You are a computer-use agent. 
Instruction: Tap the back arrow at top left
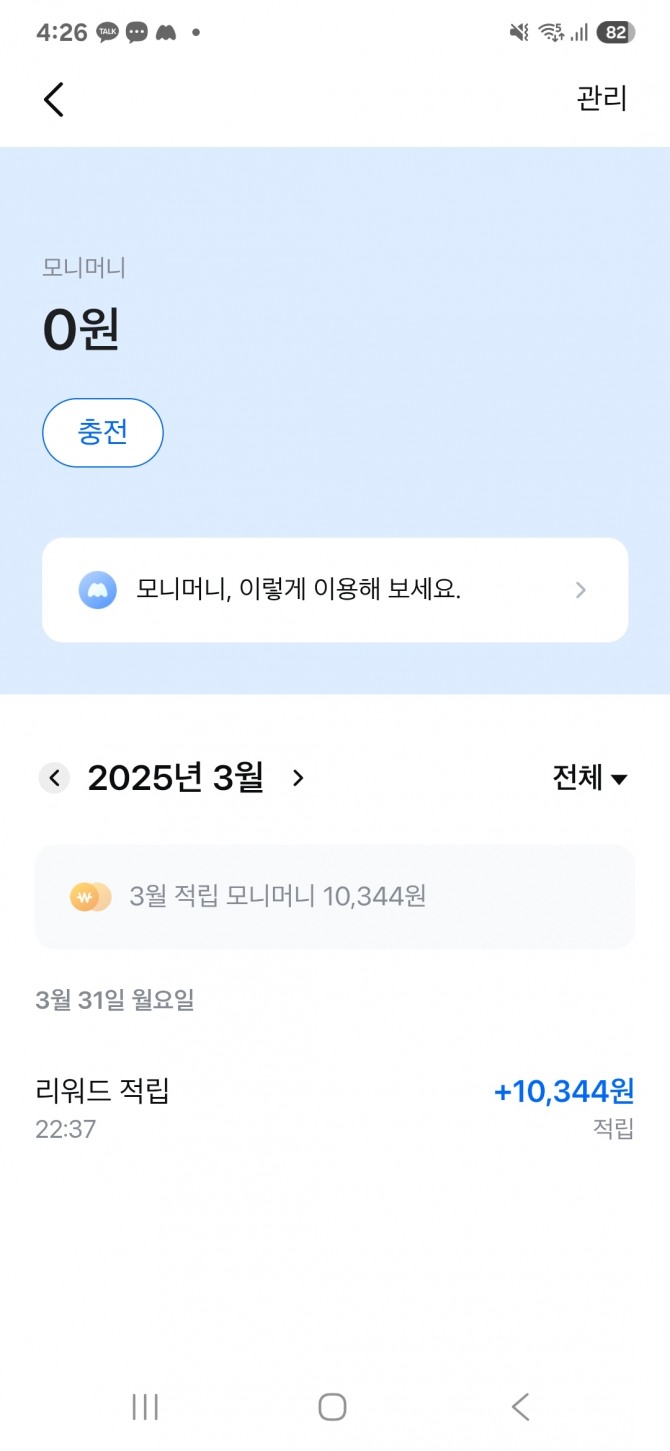[54, 99]
